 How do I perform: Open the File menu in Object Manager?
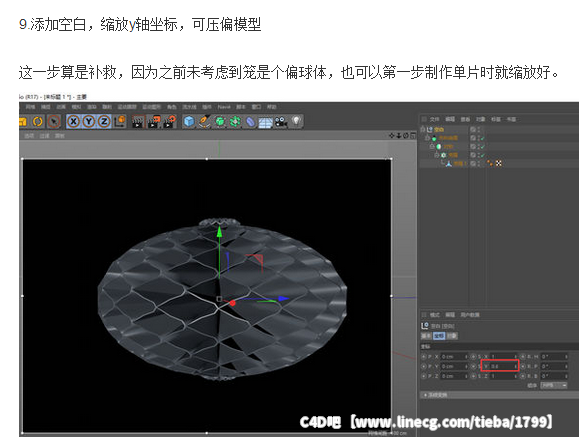(x=434, y=119)
